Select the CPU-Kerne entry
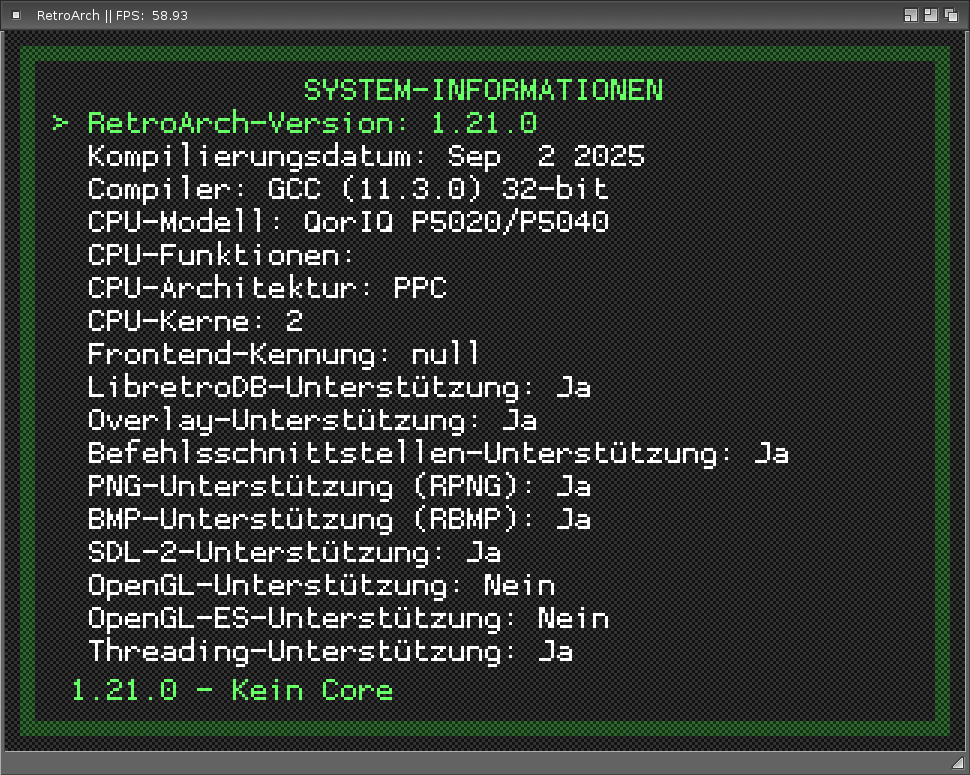The width and height of the screenshot is (970, 775). 195,321
